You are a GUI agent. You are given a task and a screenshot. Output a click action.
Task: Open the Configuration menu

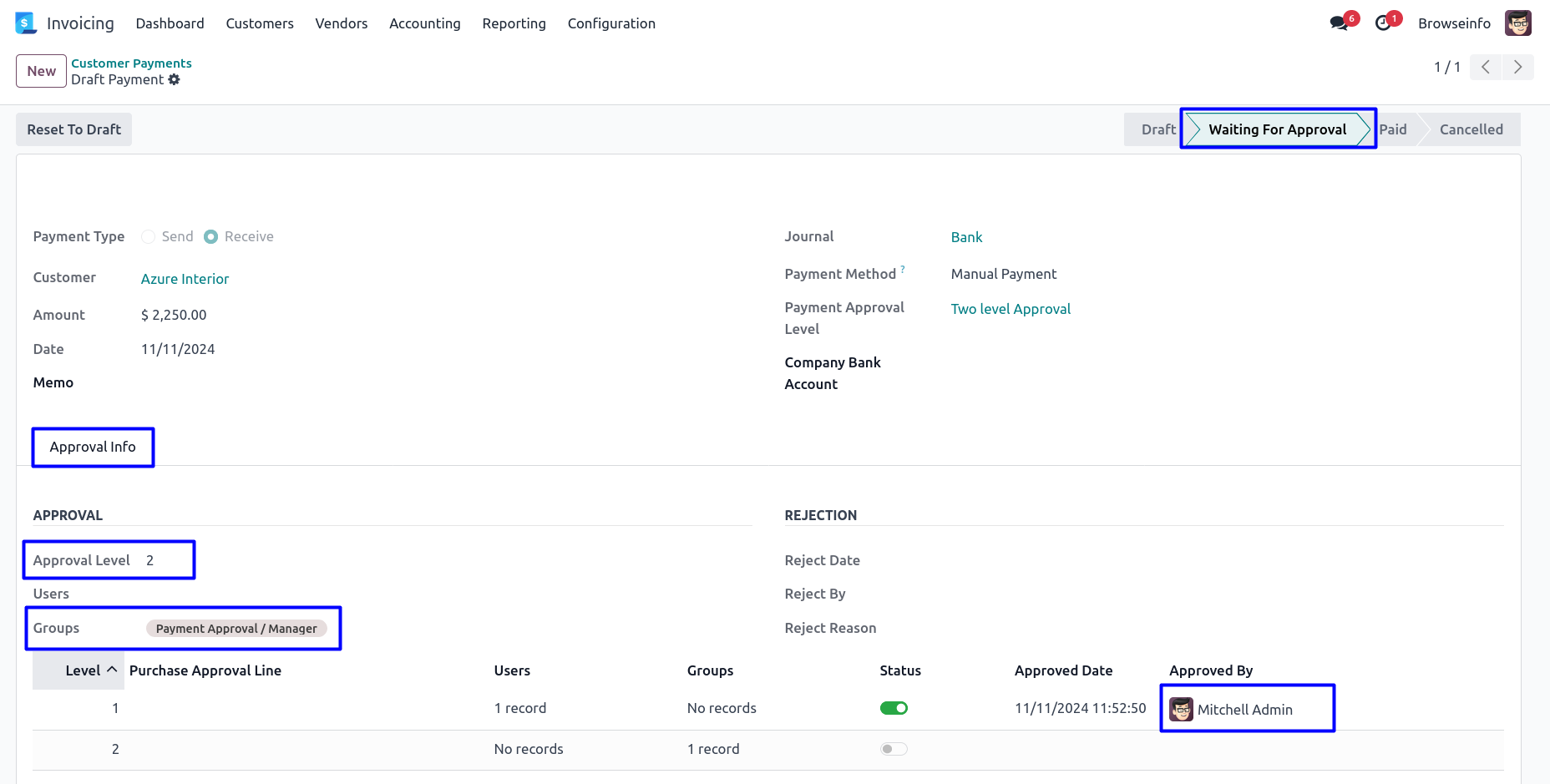pos(611,23)
